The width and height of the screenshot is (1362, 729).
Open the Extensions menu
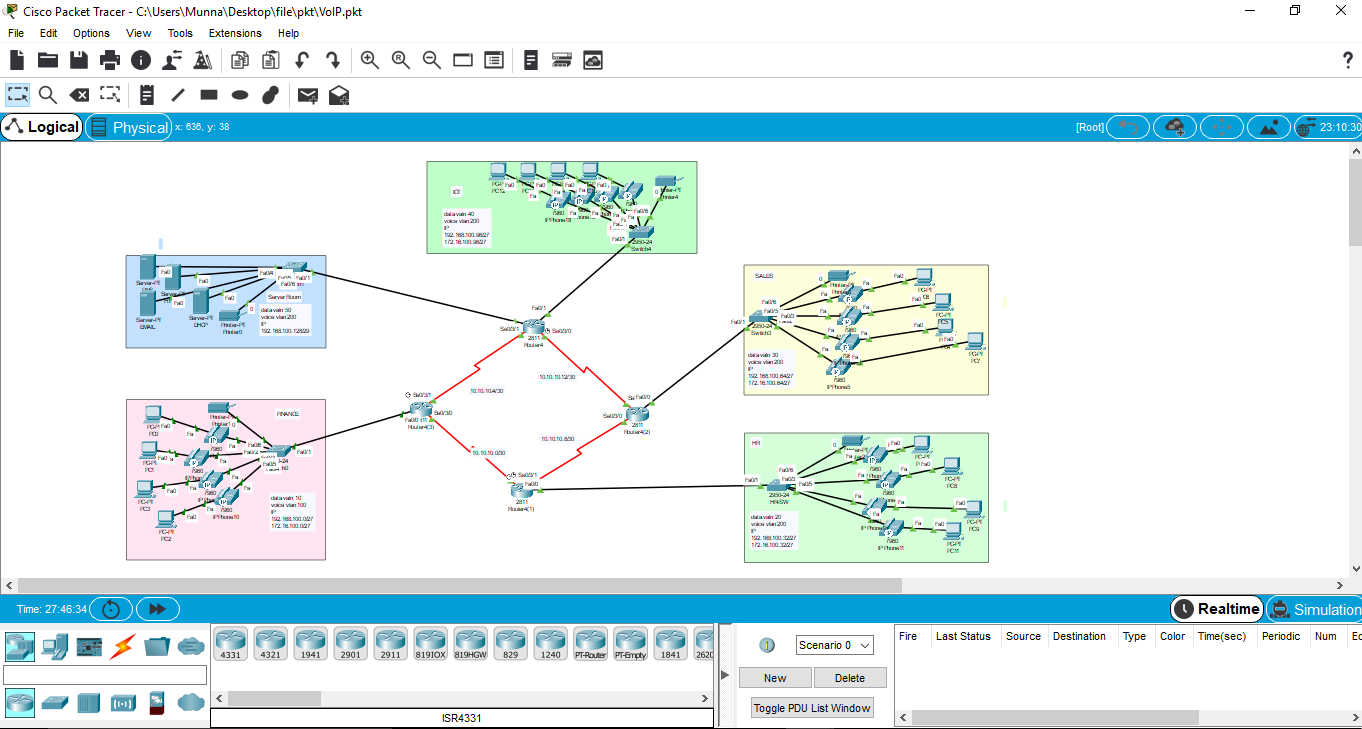tap(235, 33)
